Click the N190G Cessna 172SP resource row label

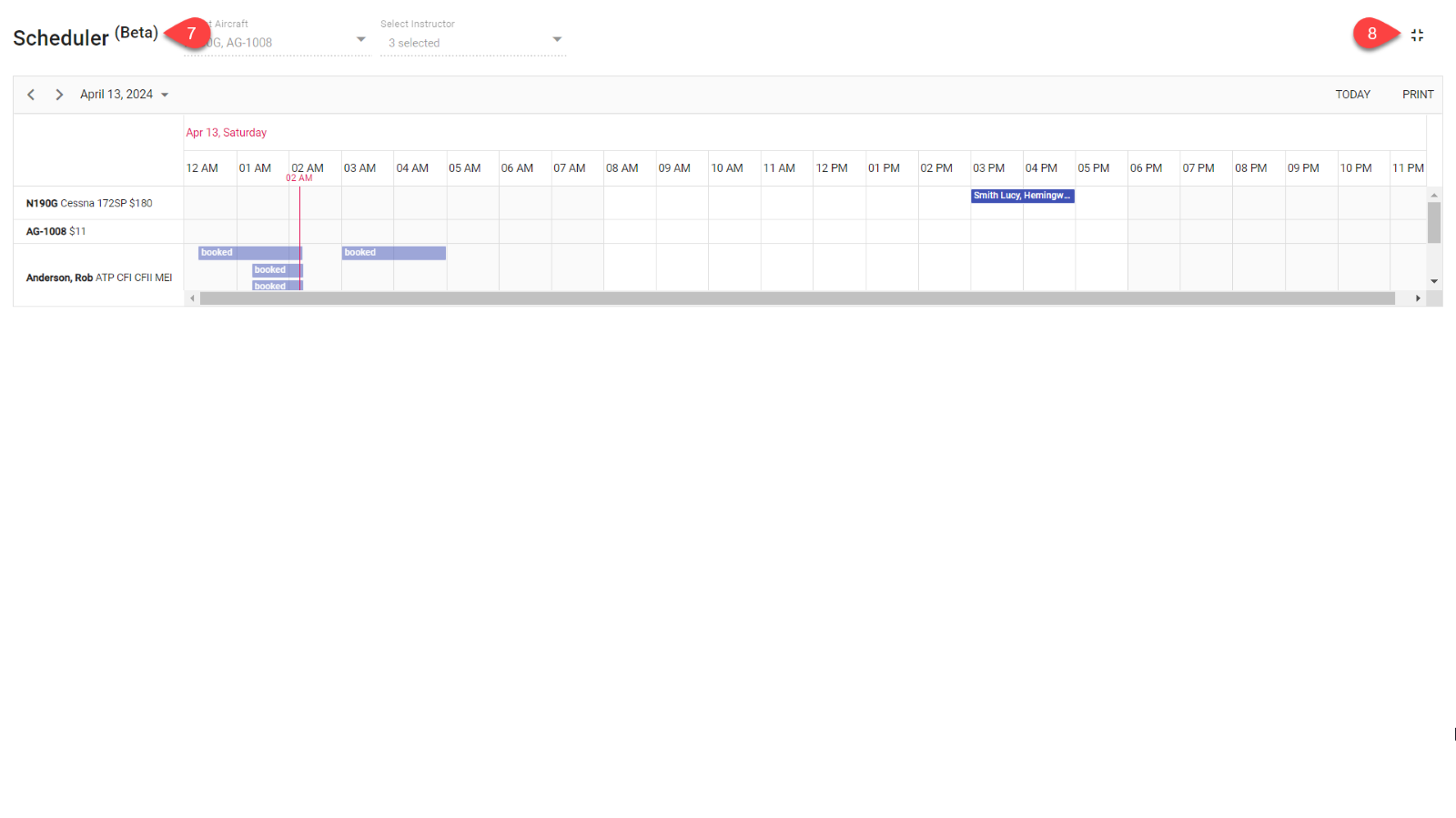(x=89, y=203)
